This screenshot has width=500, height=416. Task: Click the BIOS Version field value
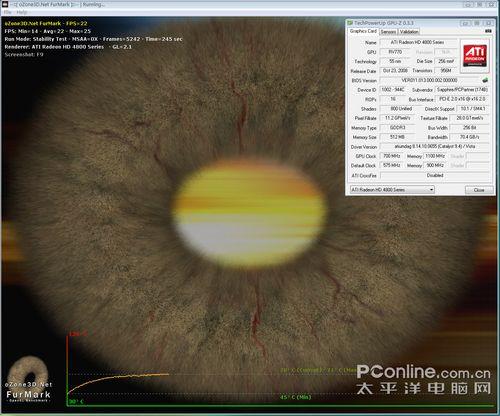click(429, 80)
